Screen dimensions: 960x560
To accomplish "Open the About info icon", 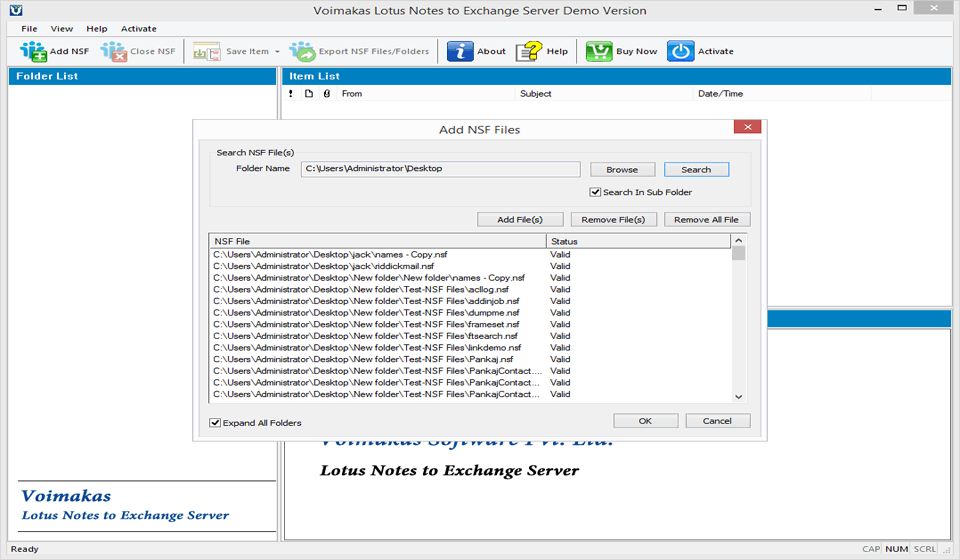I will point(460,51).
